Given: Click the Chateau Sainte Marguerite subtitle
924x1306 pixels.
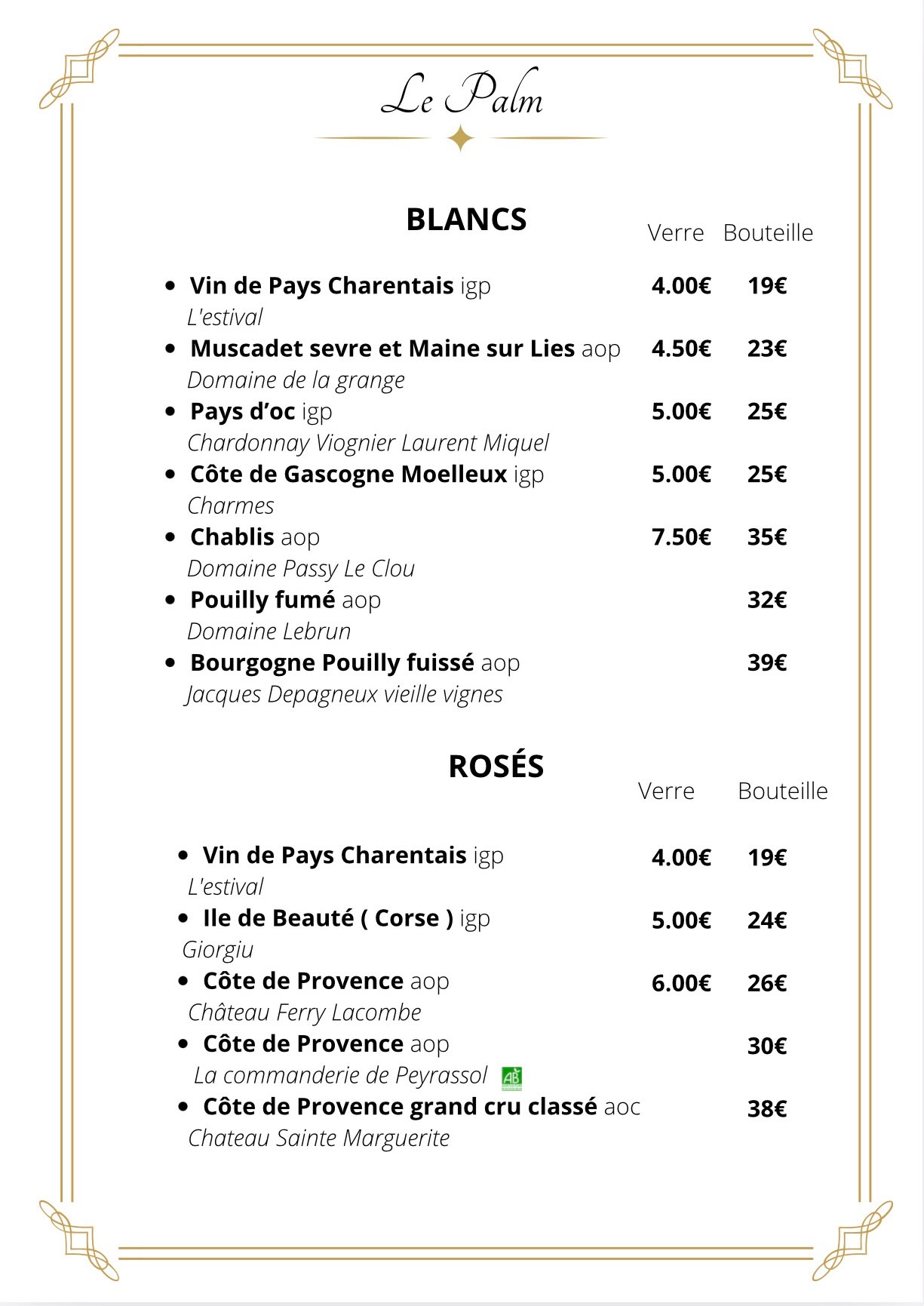Looking at the screenshot, I should click(318, 1138).
